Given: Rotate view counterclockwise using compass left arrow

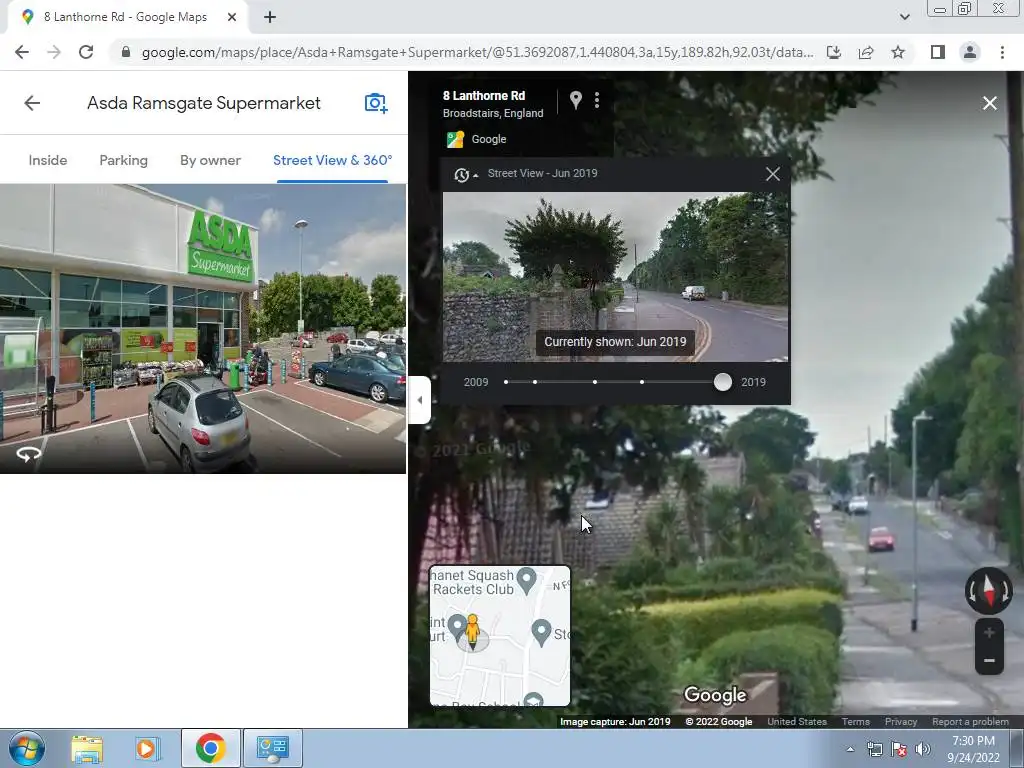Looking at the screenshot, I should click(972, 591).
